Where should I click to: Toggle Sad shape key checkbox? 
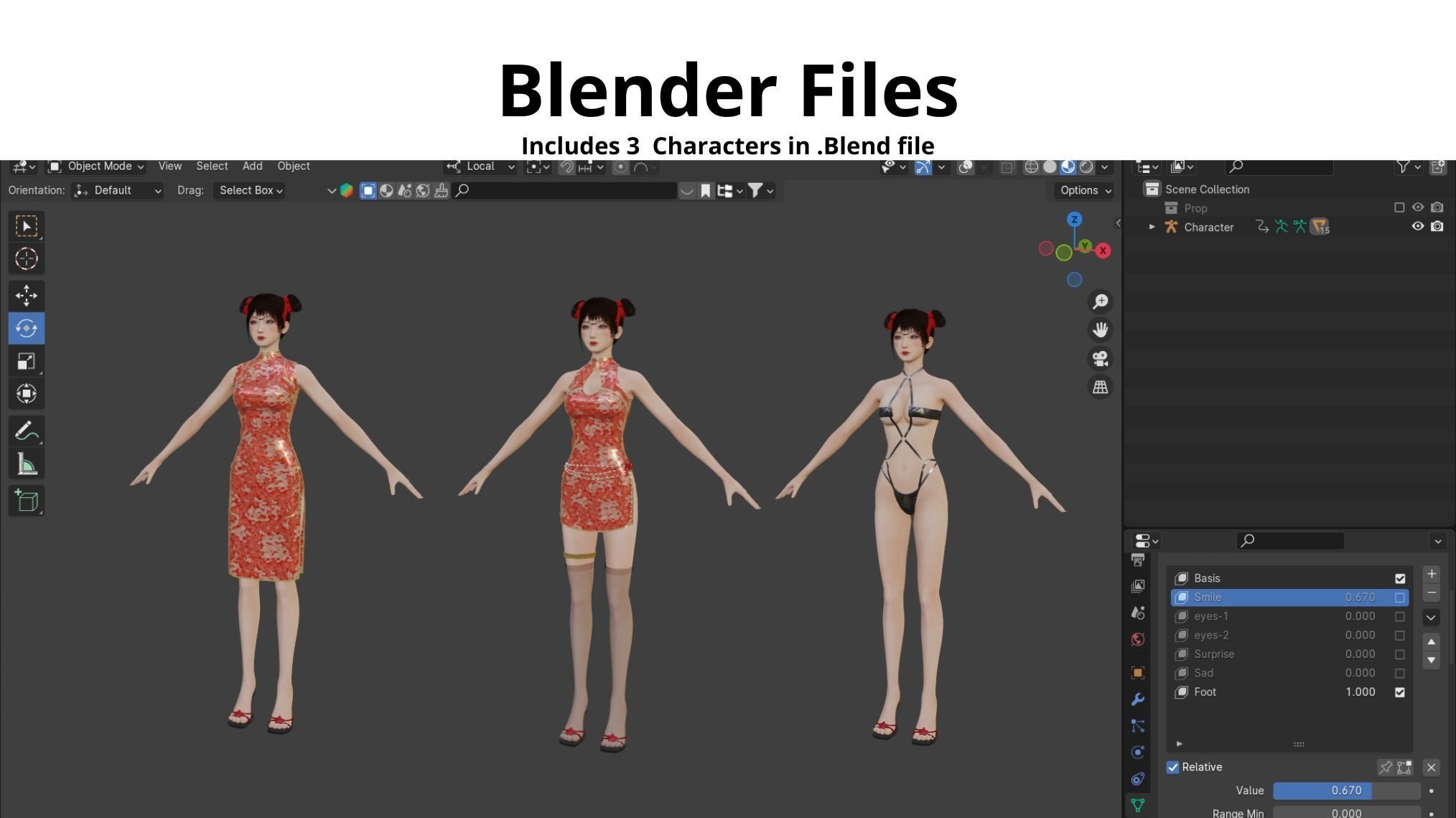pyautogui.click(x=1400, y=673)
